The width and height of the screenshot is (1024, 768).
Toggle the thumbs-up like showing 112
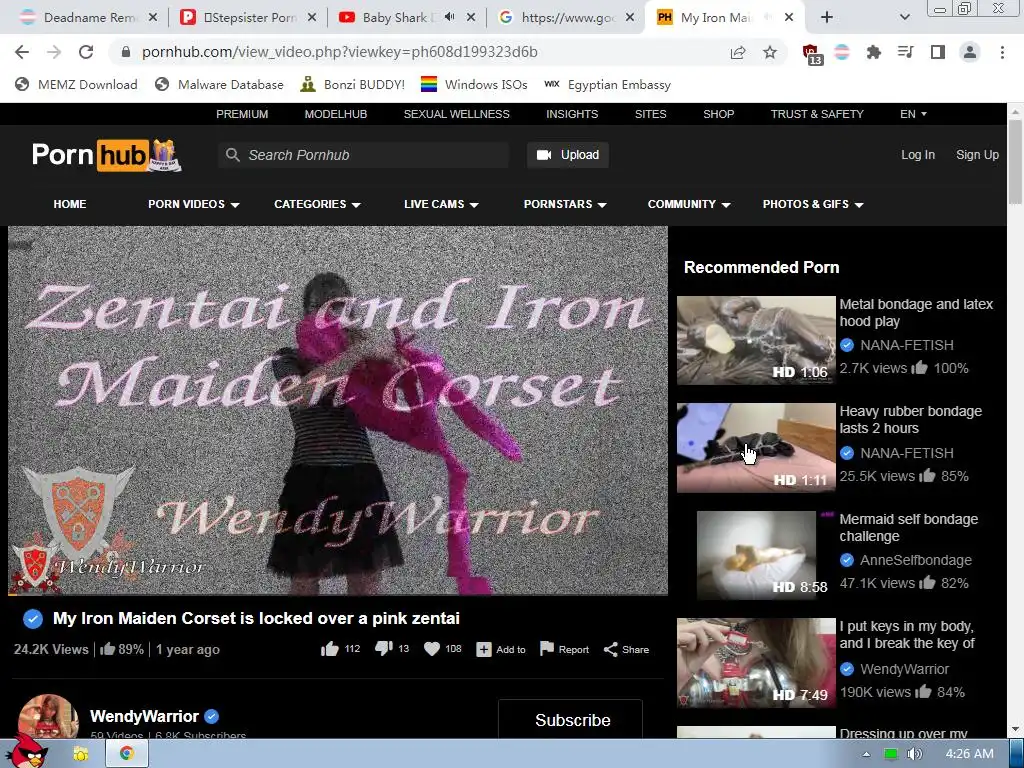tap(330, 648)
